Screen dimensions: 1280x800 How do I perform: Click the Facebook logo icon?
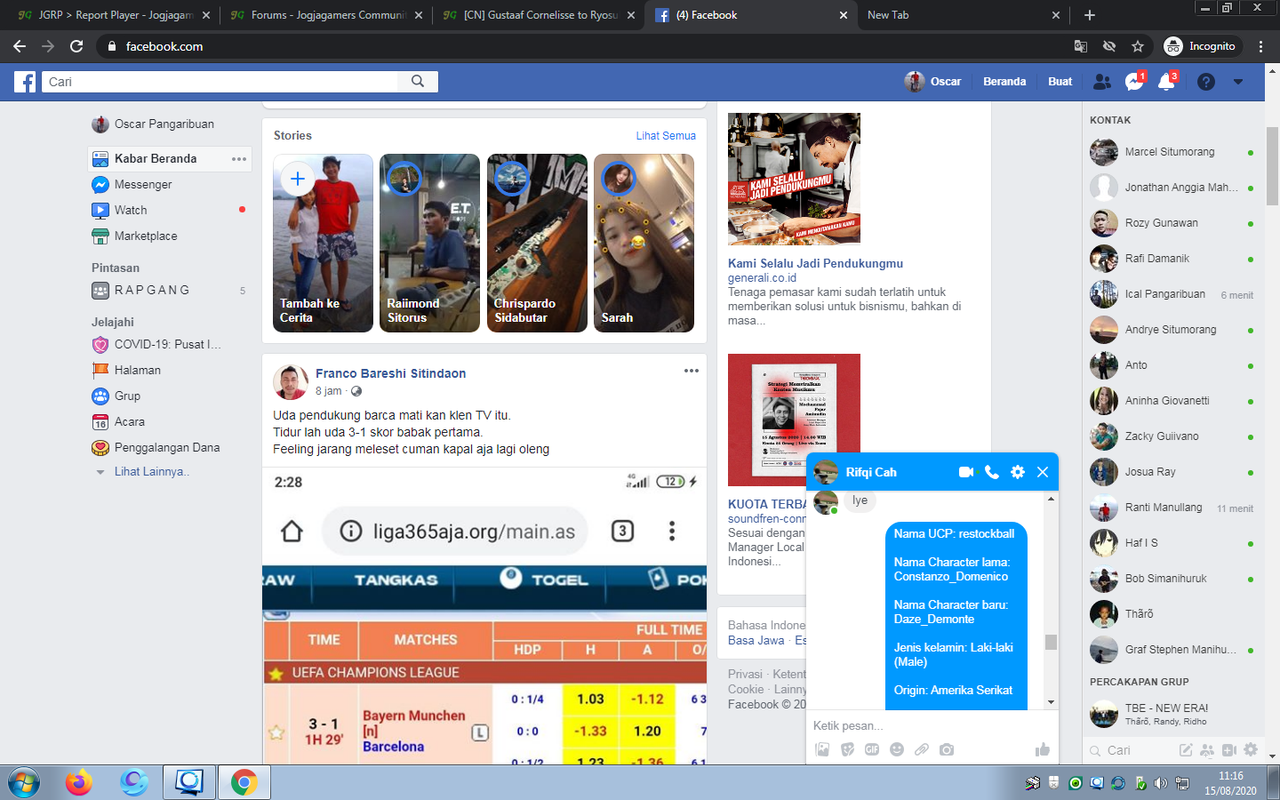pos(25,81)
